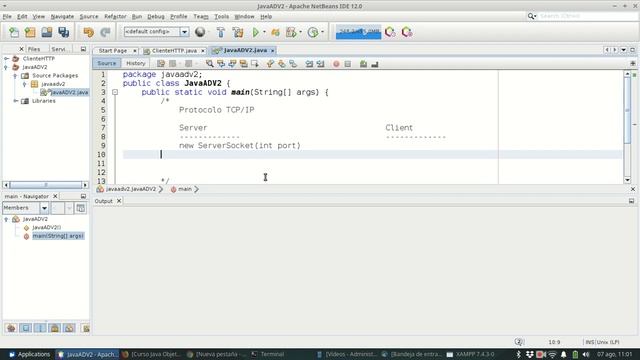Image resolution: width=640 pixels, height=360 pixels.
Task: Click the Redo toolbar icon
Action: point(105,32)
